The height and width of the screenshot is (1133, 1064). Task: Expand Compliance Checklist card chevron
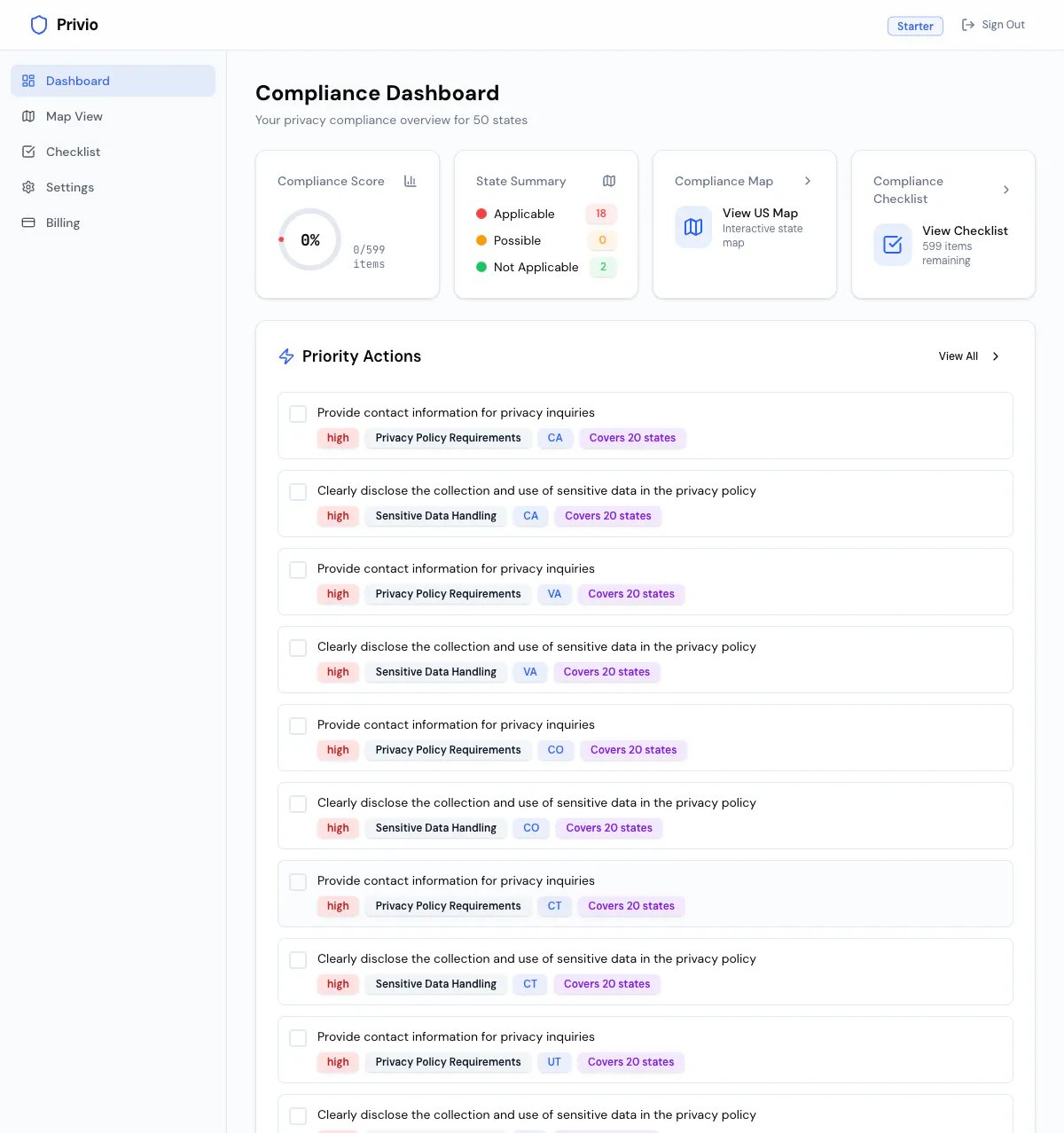click(1006, 190)
